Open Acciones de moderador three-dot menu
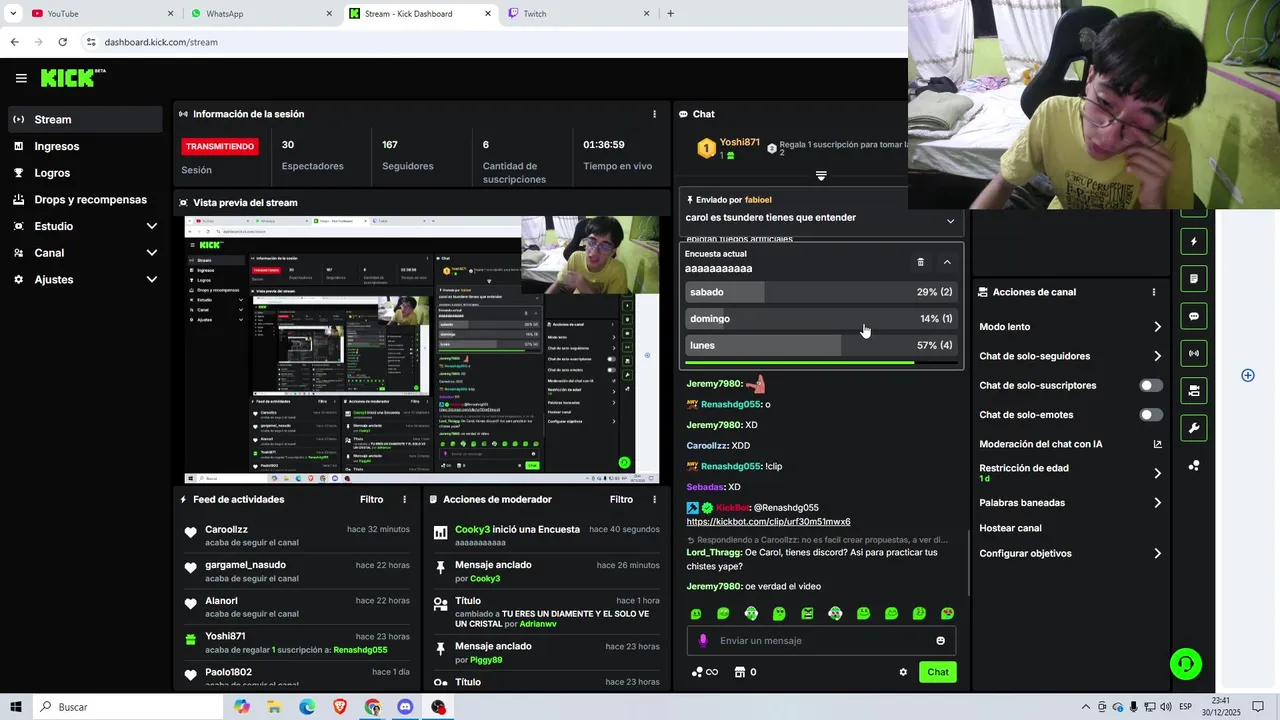This screenshot has height=720, width=1280. (x=655, y=499)
